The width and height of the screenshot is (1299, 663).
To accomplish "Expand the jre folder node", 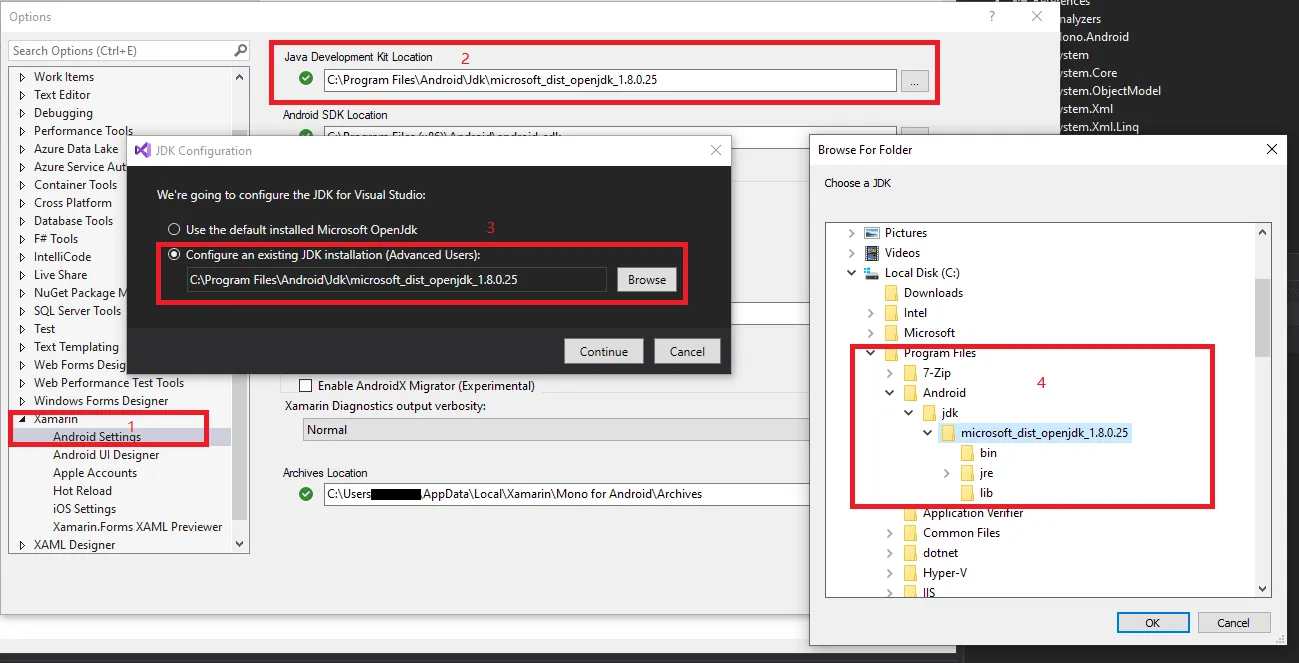I will tap(946, 473).
